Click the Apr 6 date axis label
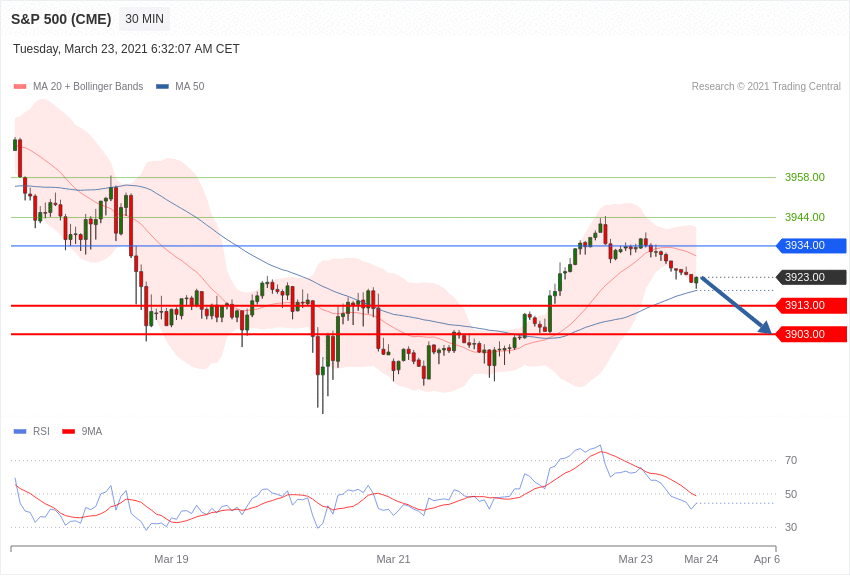This screenshot has height=576, width=850. point(767,559)
